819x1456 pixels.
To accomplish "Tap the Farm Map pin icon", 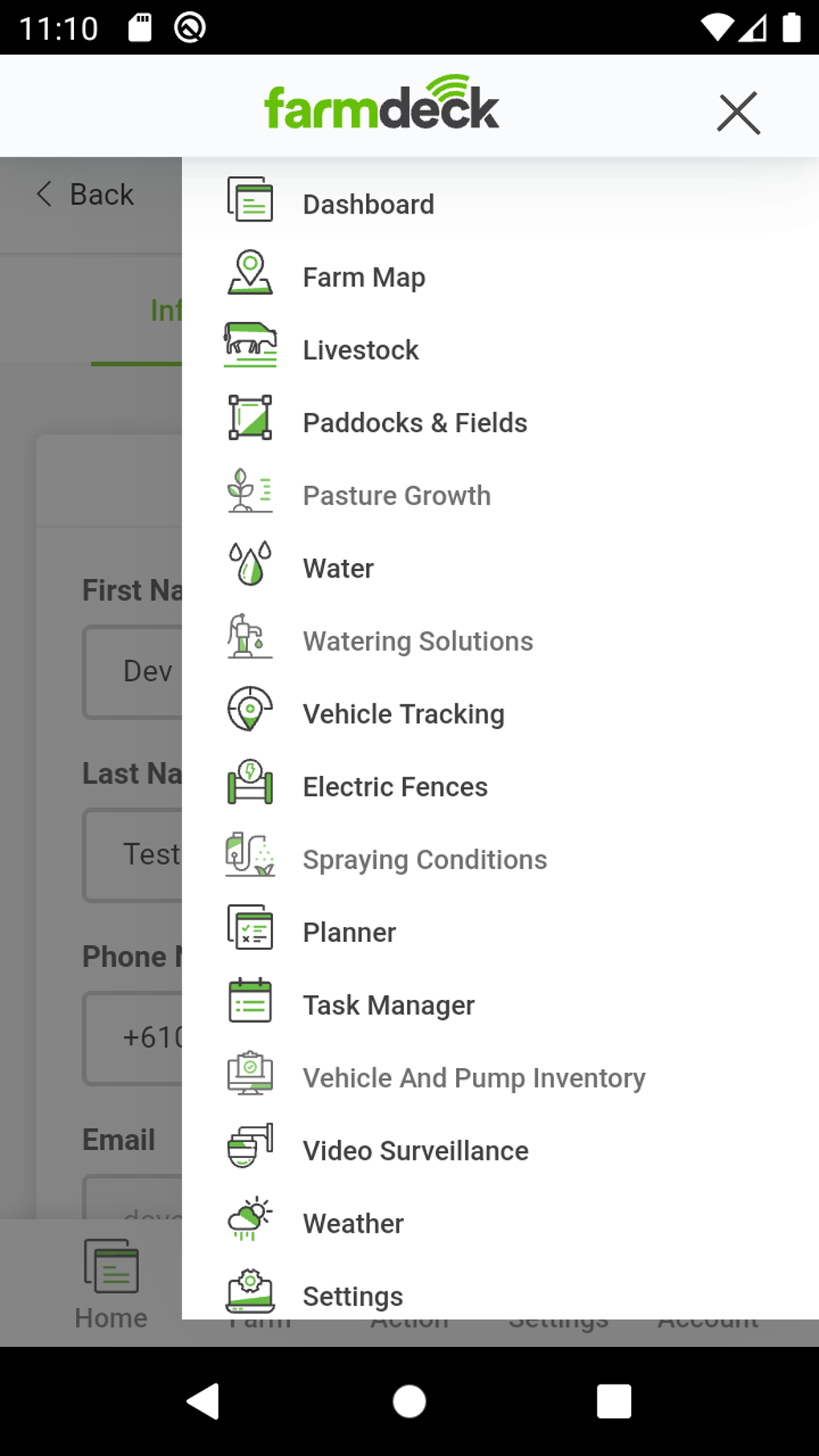I will (x=250, y=273).
